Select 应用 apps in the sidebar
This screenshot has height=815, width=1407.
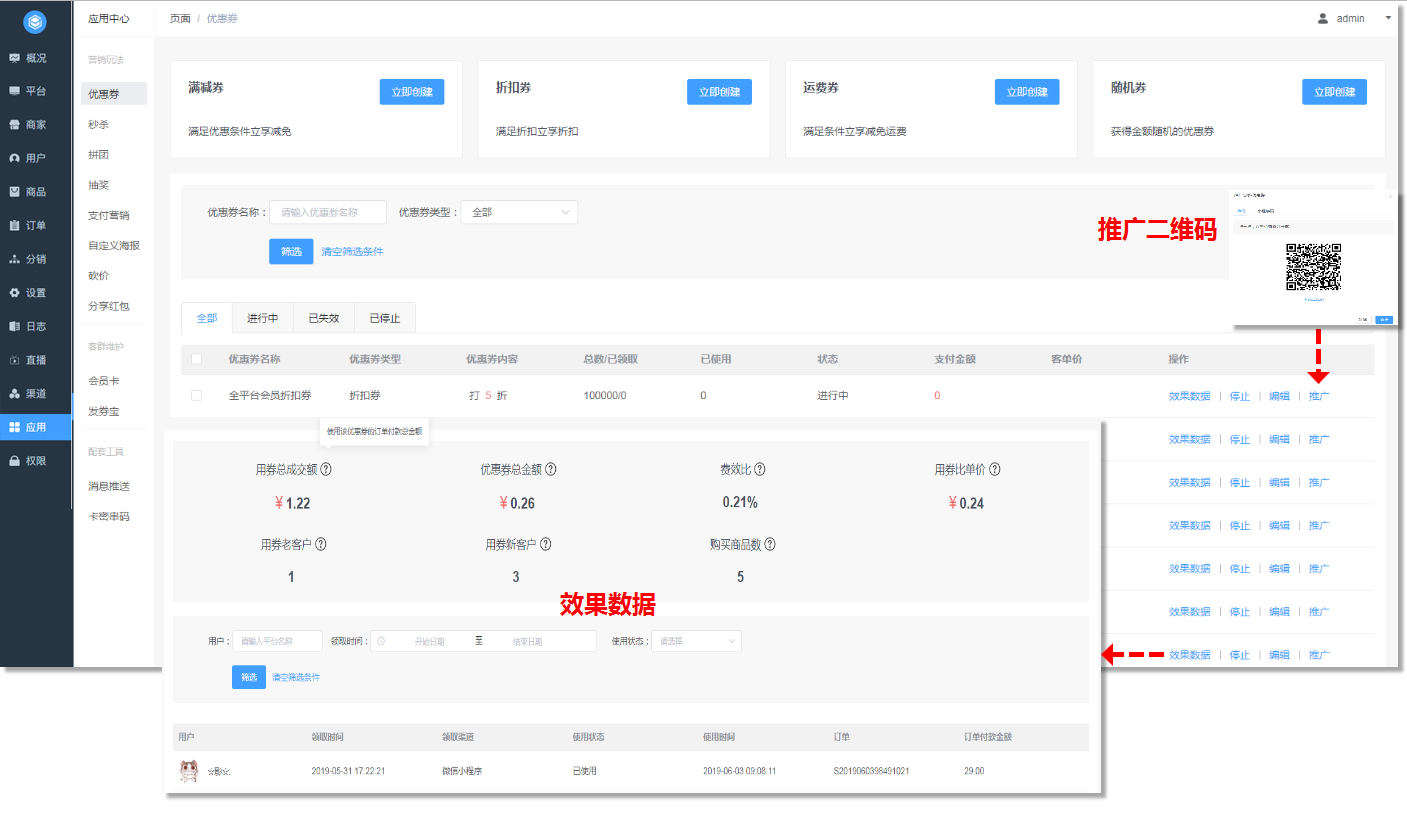(x=36, y=427)
